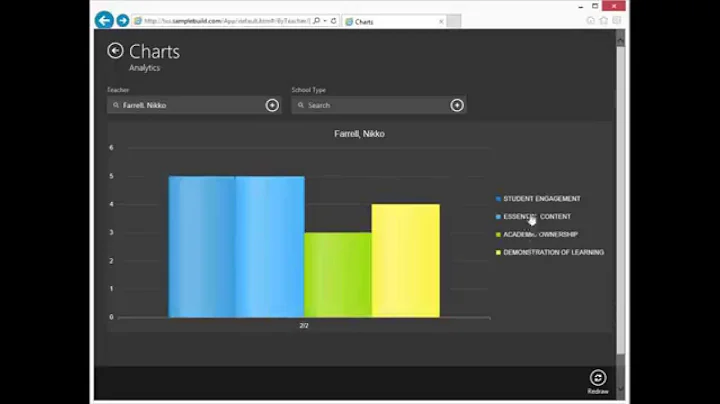Click the Charts page heading
The image size is (720, 404).
(x=154, y=51)
